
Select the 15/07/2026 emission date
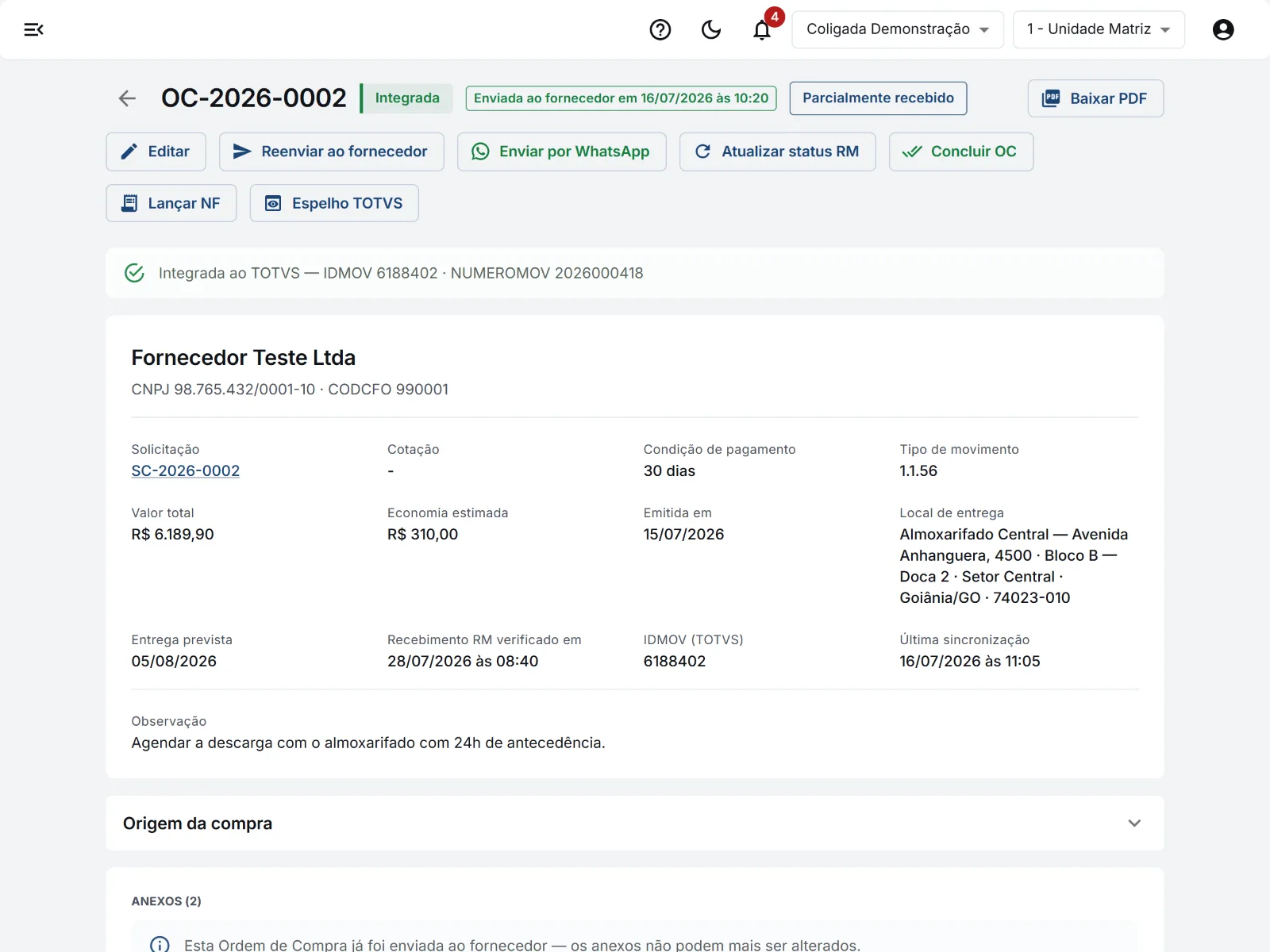[x=683, y=534]
